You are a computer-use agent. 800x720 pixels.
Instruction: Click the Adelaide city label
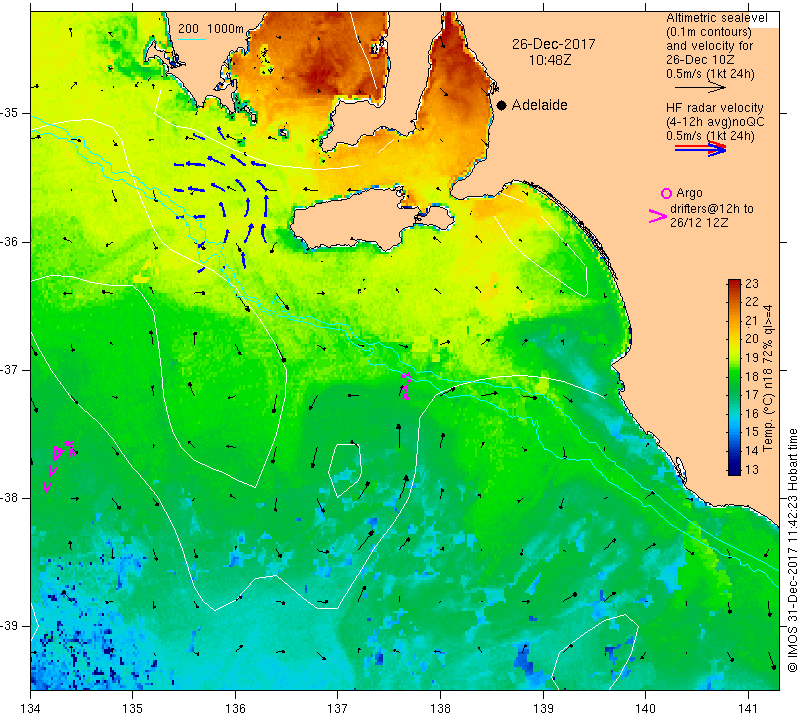tap(540, 105)
